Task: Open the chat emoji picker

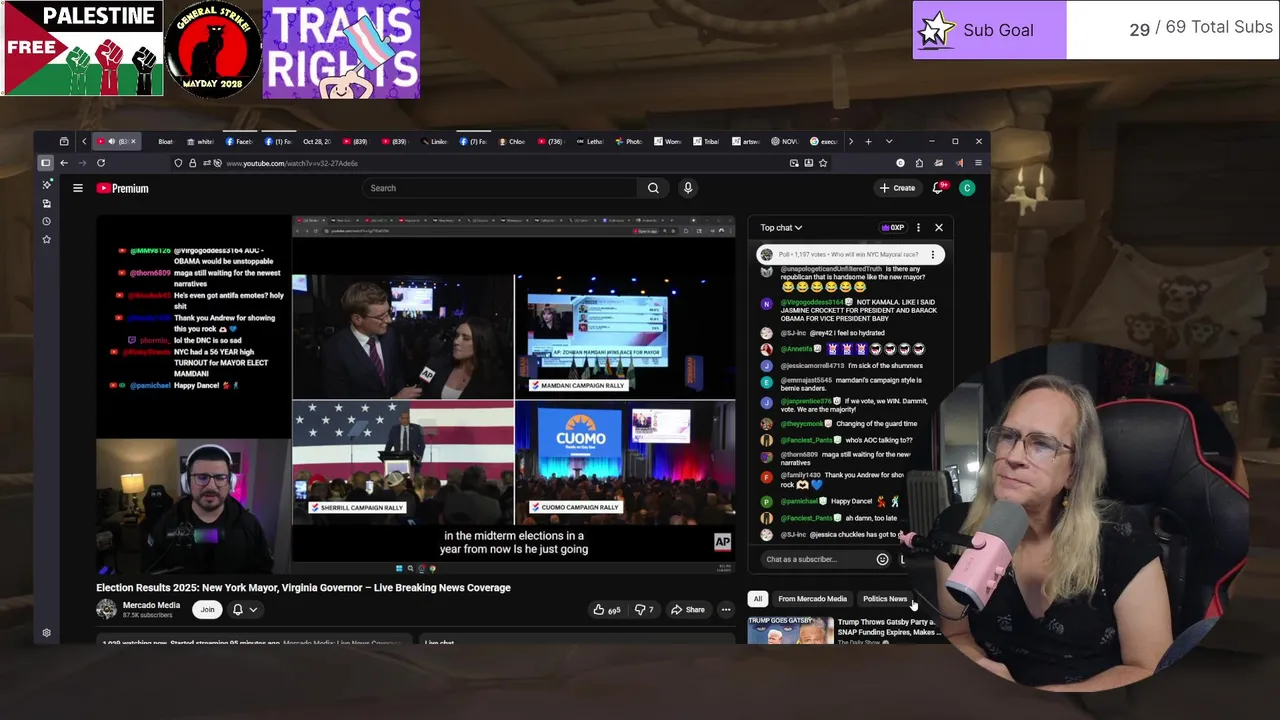Action: 882,559
